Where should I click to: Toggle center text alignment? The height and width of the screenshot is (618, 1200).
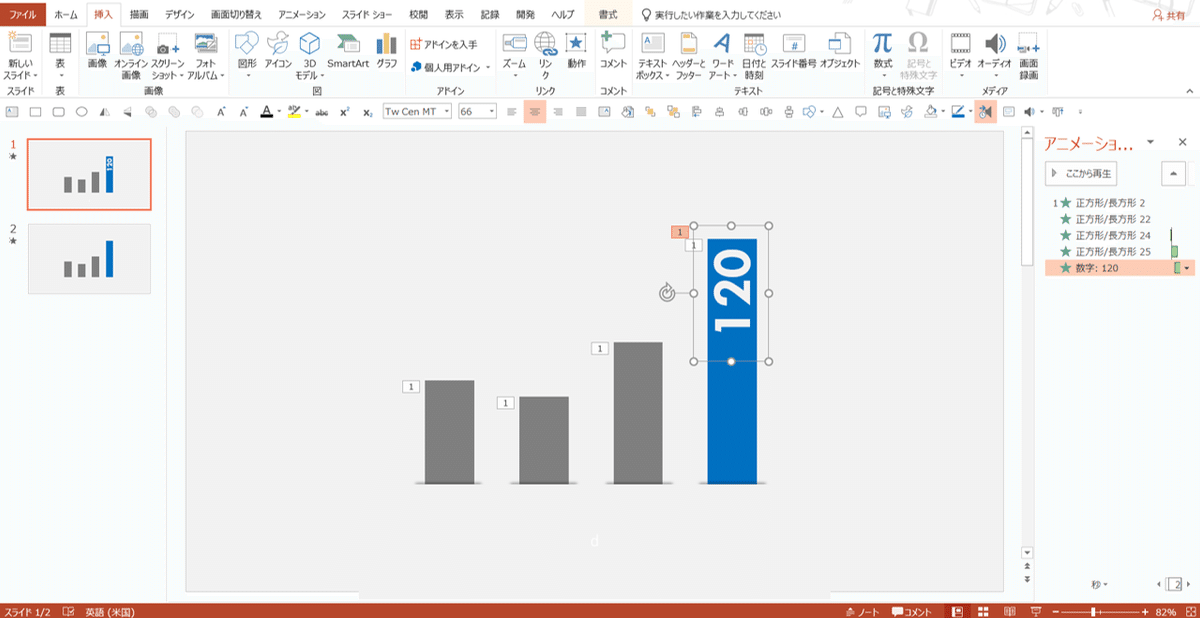(x=535, y=112)
